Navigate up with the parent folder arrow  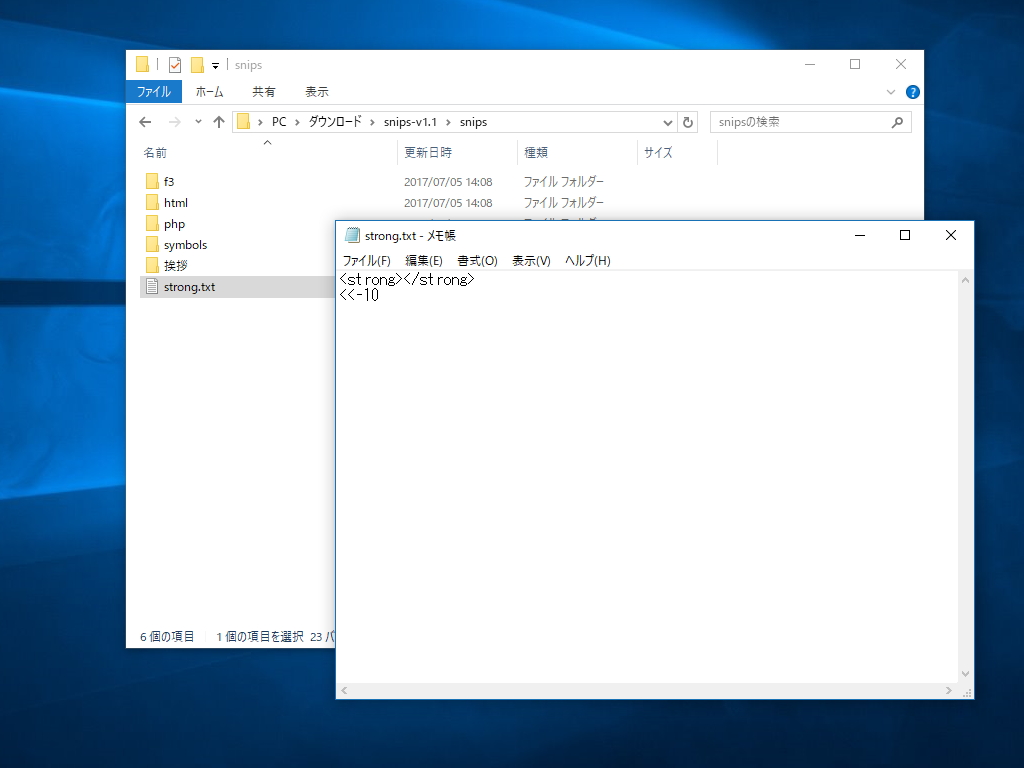218,121
